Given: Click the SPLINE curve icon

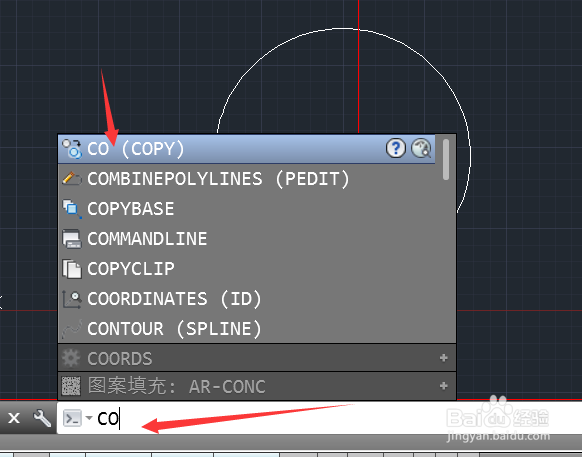Looking at the screenshot, I should pyautogui.click(x=72, y=329).
